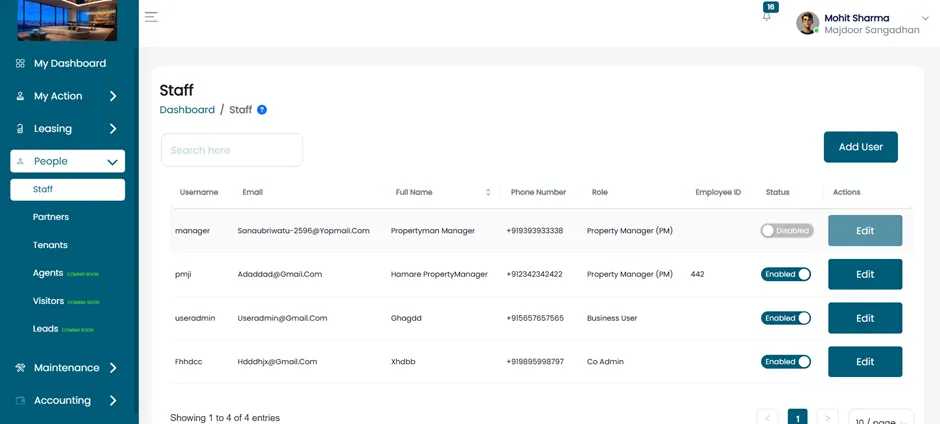Open Leads in the People submenu
Image resolution: width=940 pixels, height=424 pixels.
[x=46, y=329]
